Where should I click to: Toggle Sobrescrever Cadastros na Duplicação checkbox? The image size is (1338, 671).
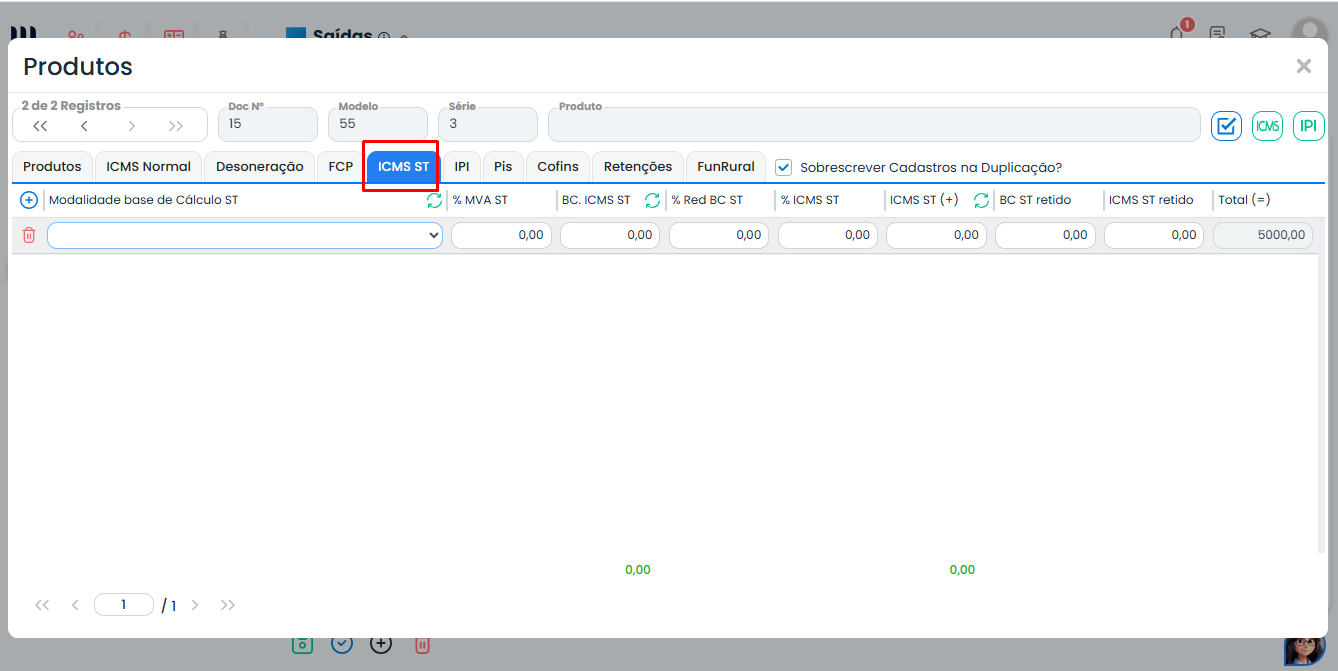point(784,167)
